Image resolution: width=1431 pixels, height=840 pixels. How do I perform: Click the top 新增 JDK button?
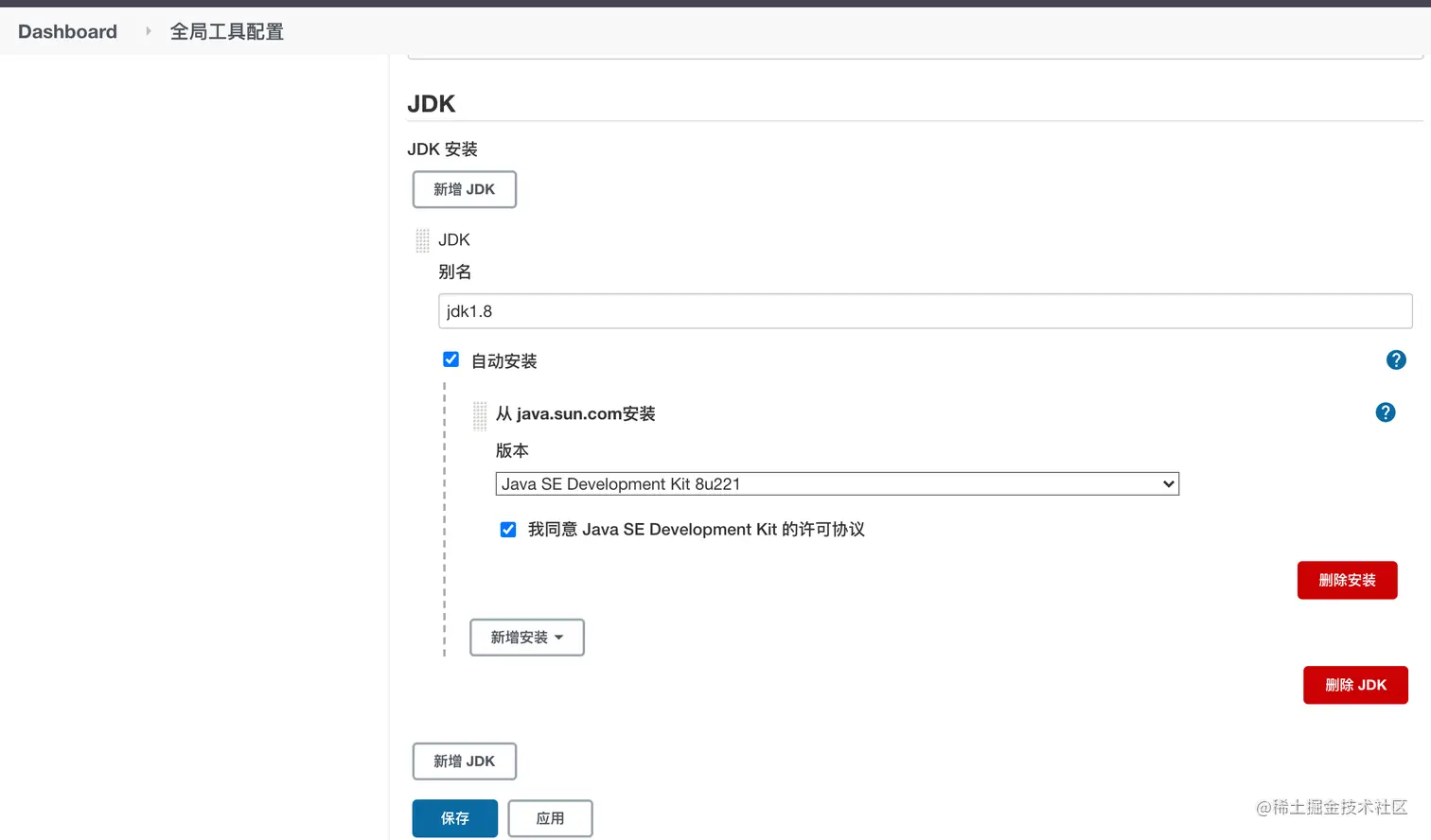(x=464, y=189)
